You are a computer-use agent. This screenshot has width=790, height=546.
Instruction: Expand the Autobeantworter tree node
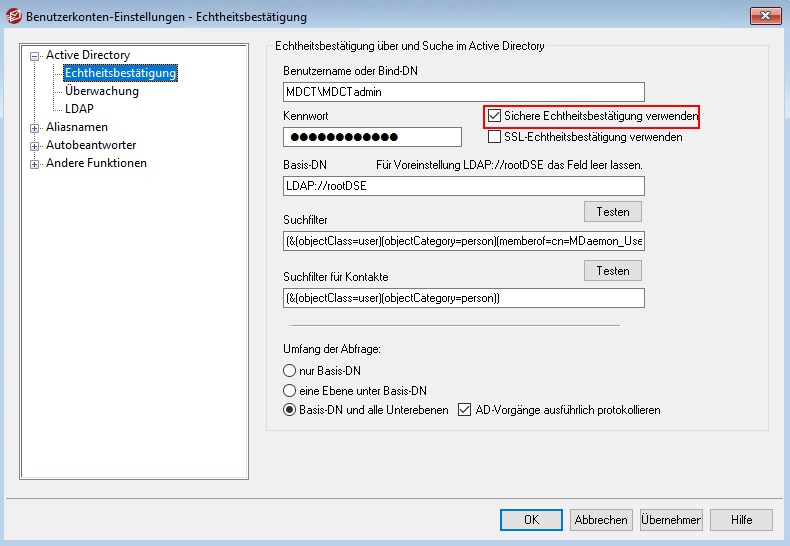35,146
